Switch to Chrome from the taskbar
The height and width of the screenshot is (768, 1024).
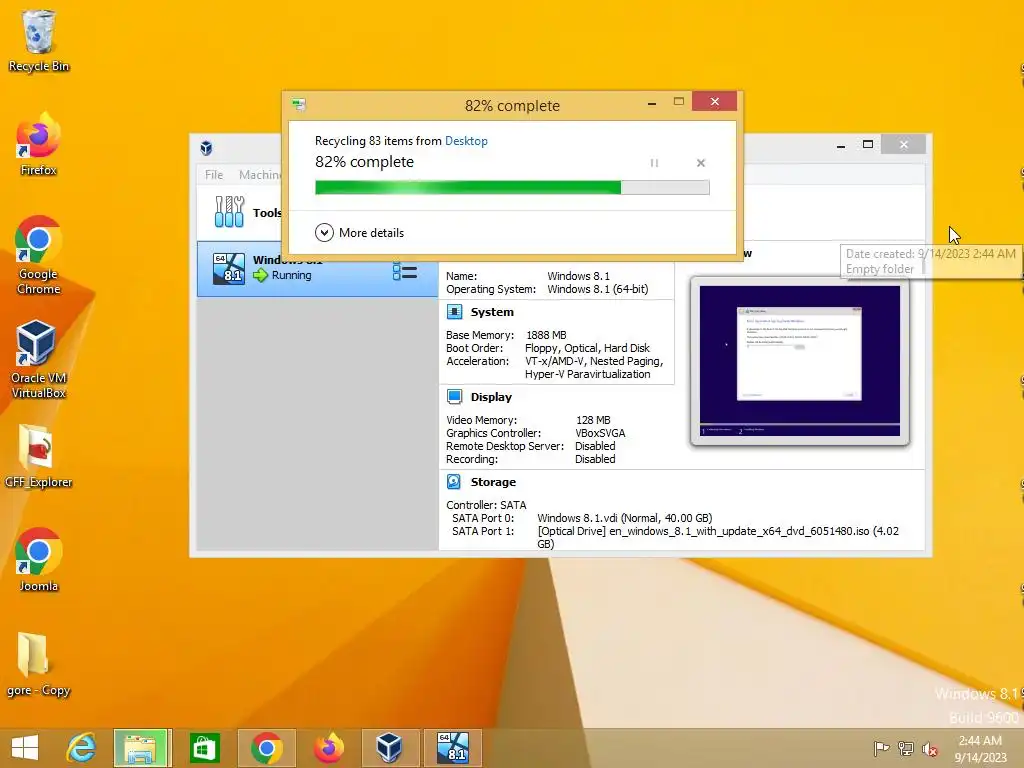tap(266, 748)
